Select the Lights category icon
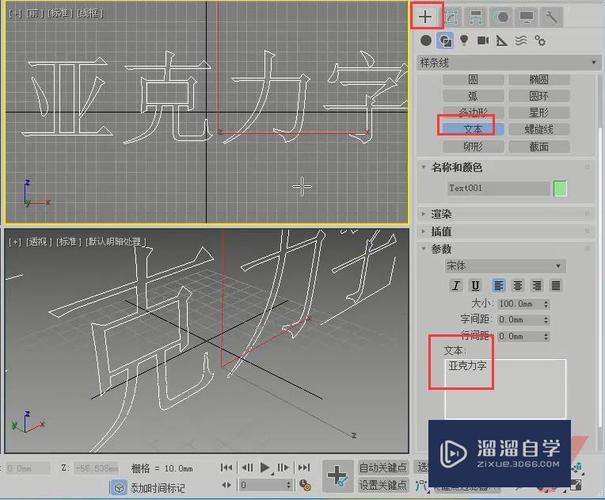Image resolution: width=605 pixels, height=500 pixels. (464, 40)
